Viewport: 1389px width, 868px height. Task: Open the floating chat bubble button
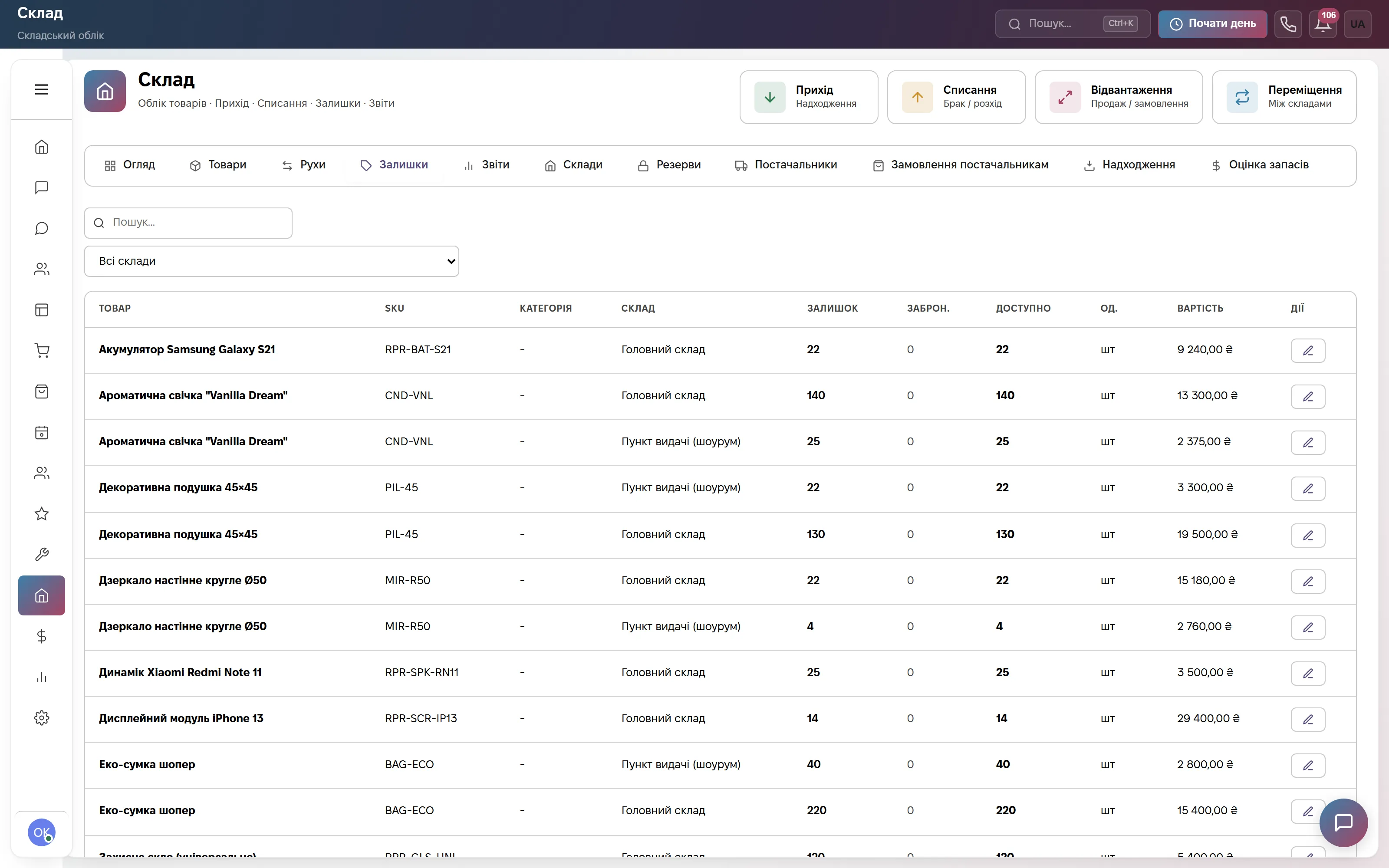(x=1344, y=823)
